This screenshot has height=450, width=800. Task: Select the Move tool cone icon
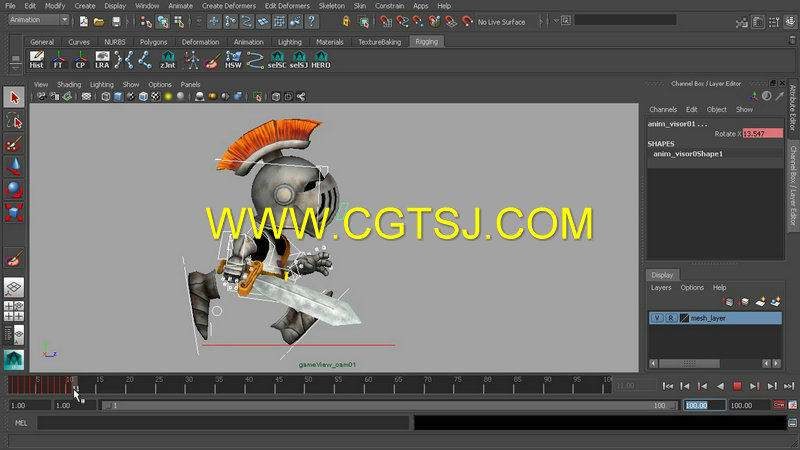coord(14,167)
